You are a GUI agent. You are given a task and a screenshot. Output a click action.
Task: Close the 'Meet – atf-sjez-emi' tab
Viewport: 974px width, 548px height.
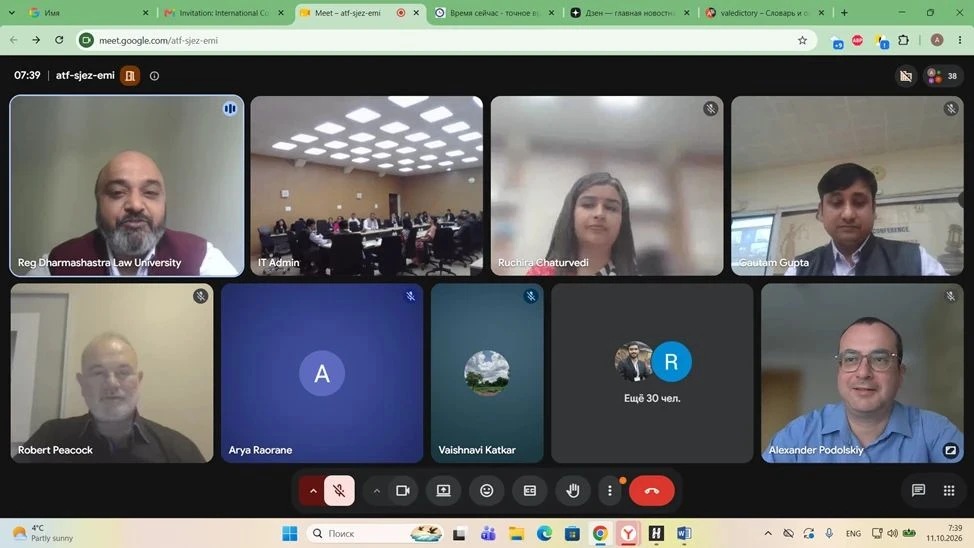point(416,12)
